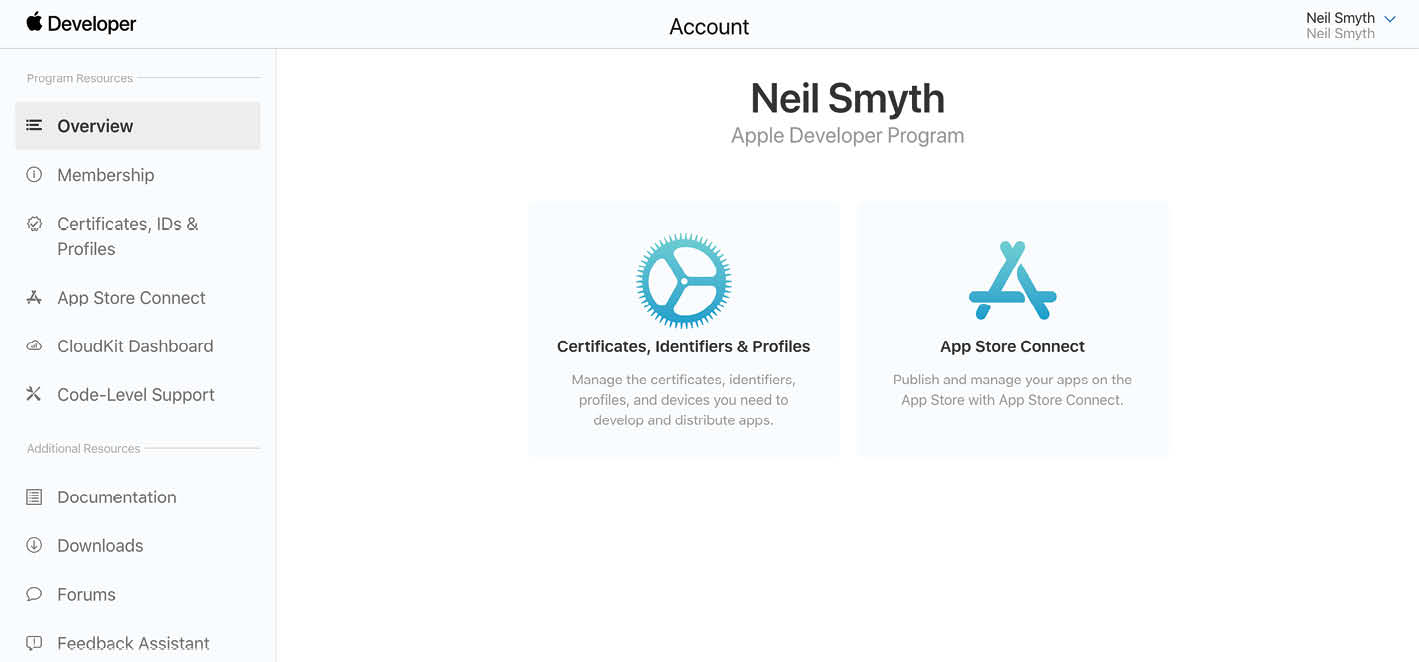The width and height of the screenshot is (1419, 662).
Task: Click the large App Store Connect logo
Action: (1013, 281)
